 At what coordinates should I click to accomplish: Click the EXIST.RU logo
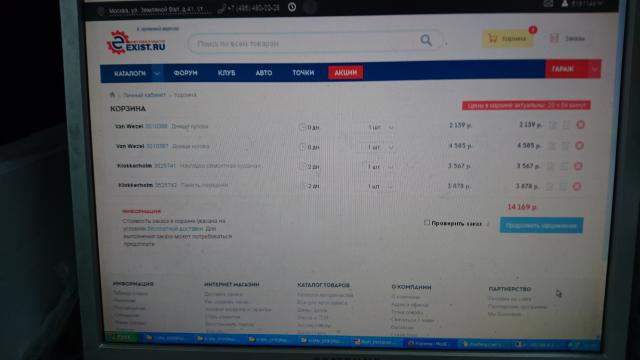[x=136, y=43]
